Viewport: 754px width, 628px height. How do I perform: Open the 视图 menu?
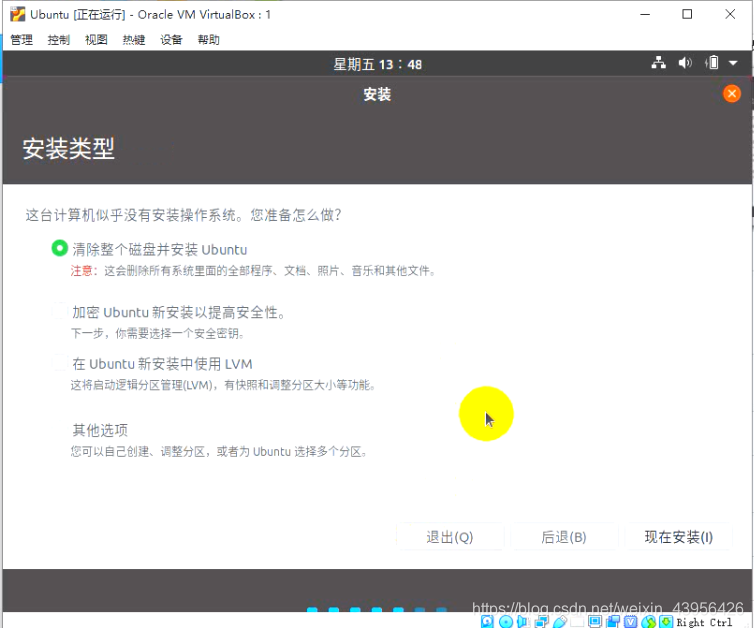96,39
